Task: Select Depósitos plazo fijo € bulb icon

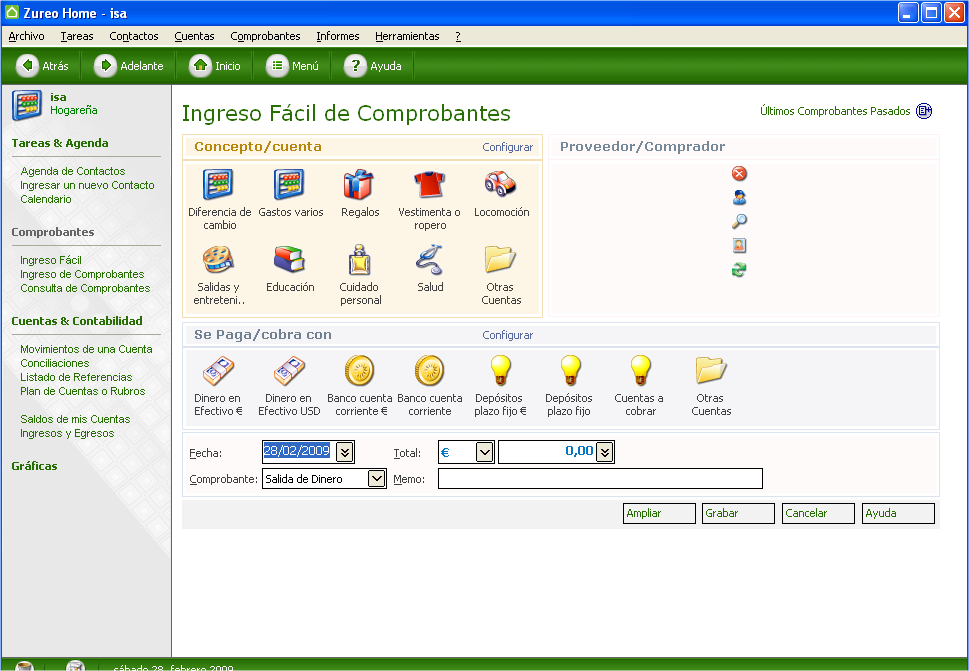Action: pyautogui.click(x=500, y=371)
